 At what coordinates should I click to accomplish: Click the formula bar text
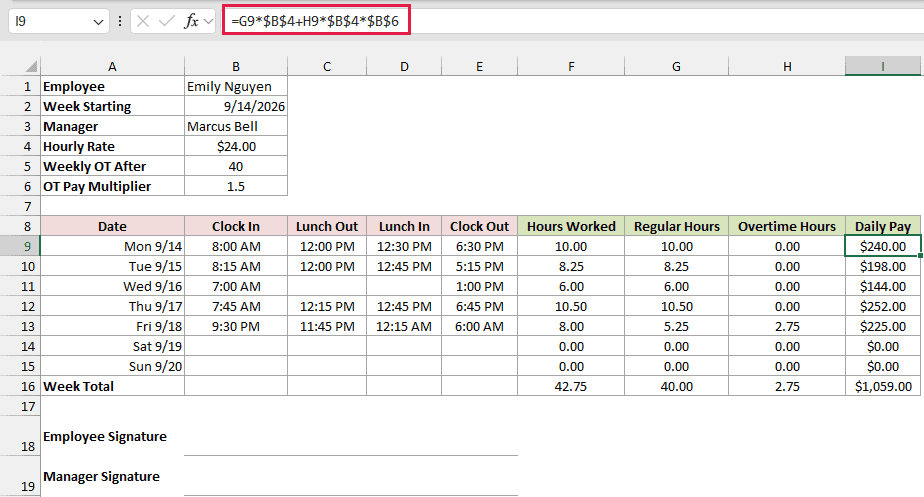(315, 21)
